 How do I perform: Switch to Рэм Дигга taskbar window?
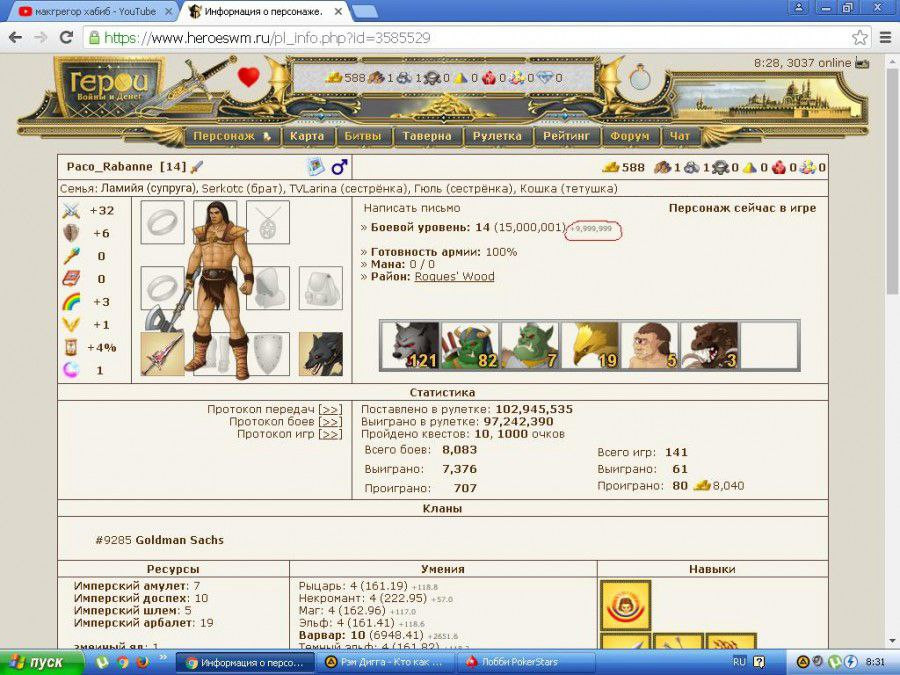pyautogui.click(x=386, y=662)
